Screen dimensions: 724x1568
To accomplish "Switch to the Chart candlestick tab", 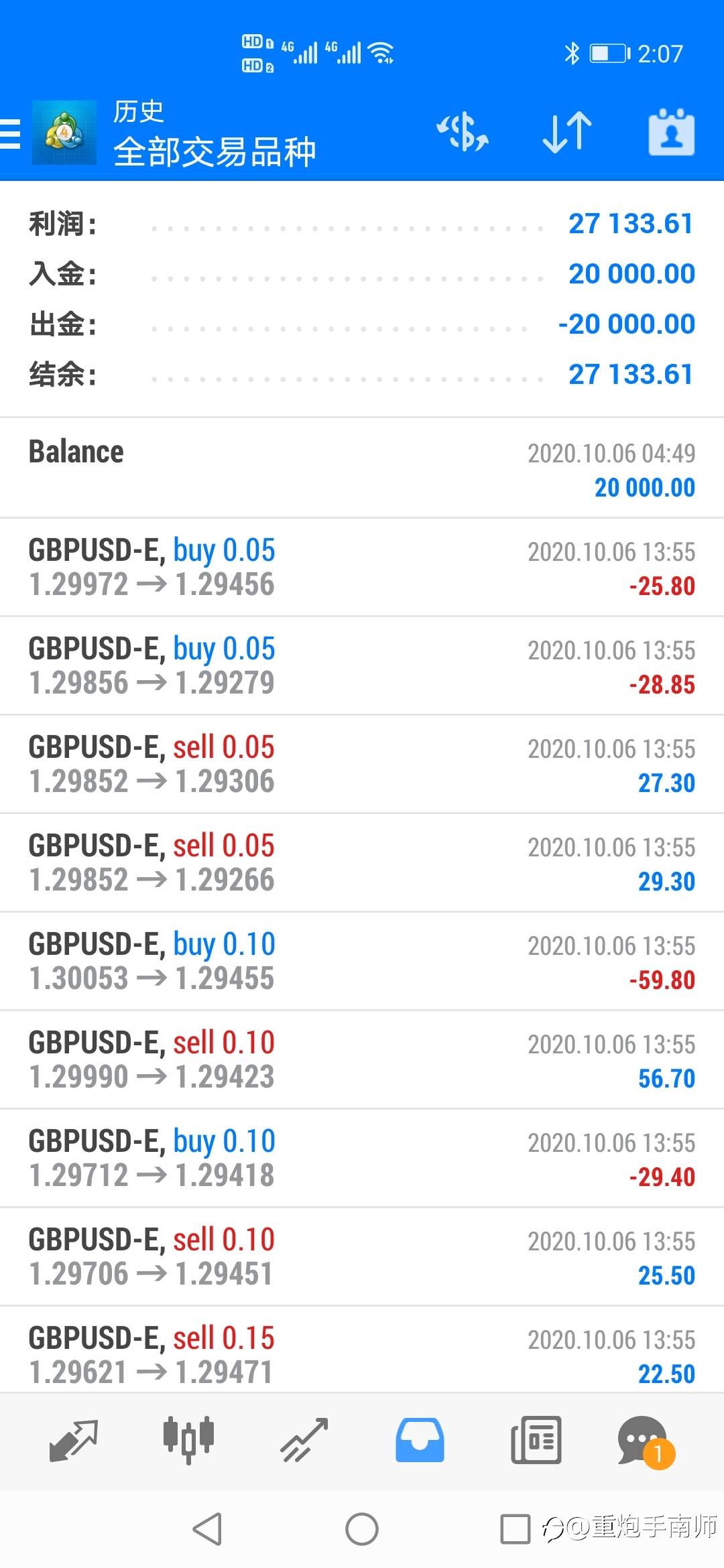I will tap(188, 1441).
